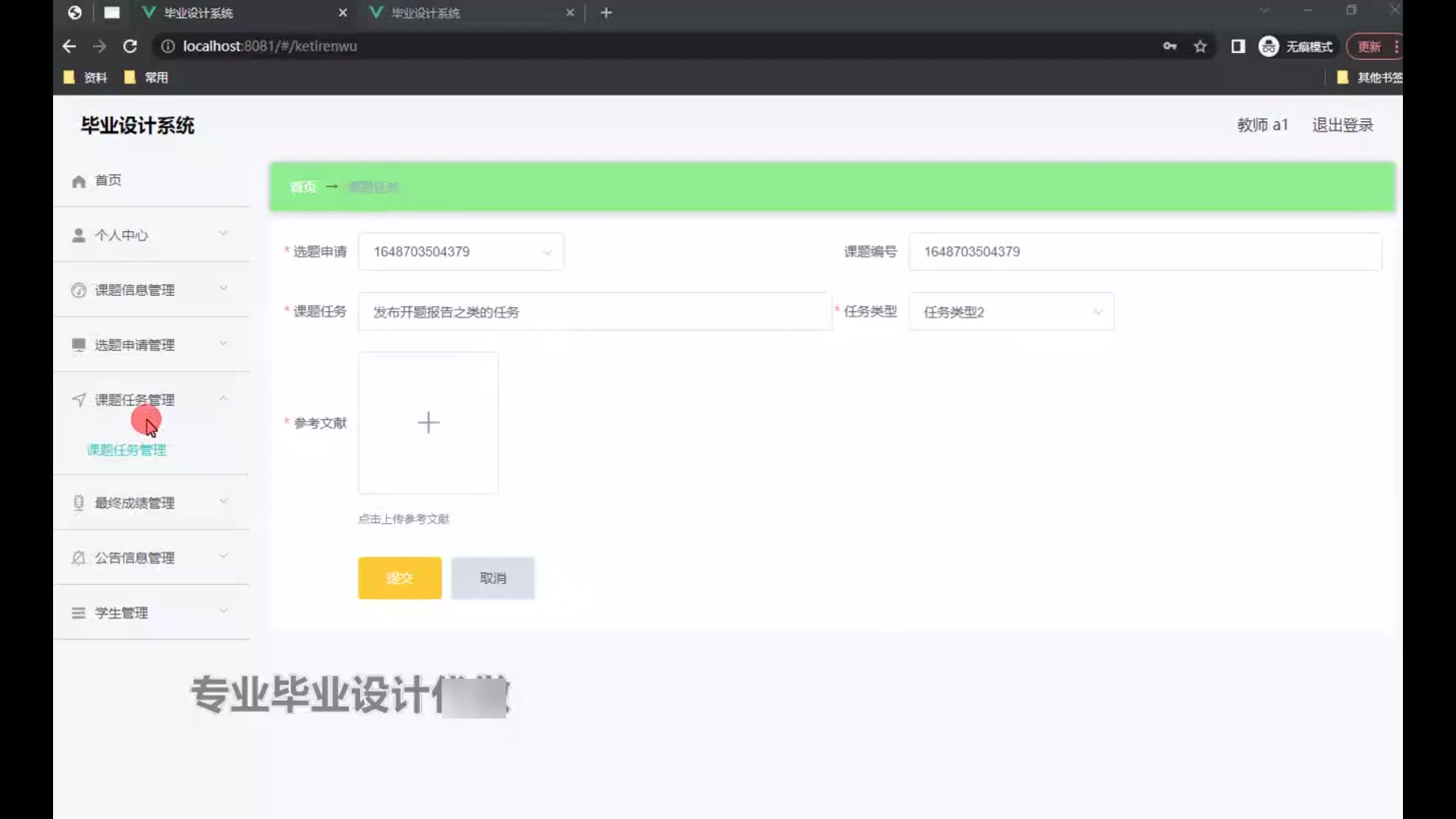1456x819 pixels.
Task: Click the list icon for 学生管理
Action: coord(78,613)
